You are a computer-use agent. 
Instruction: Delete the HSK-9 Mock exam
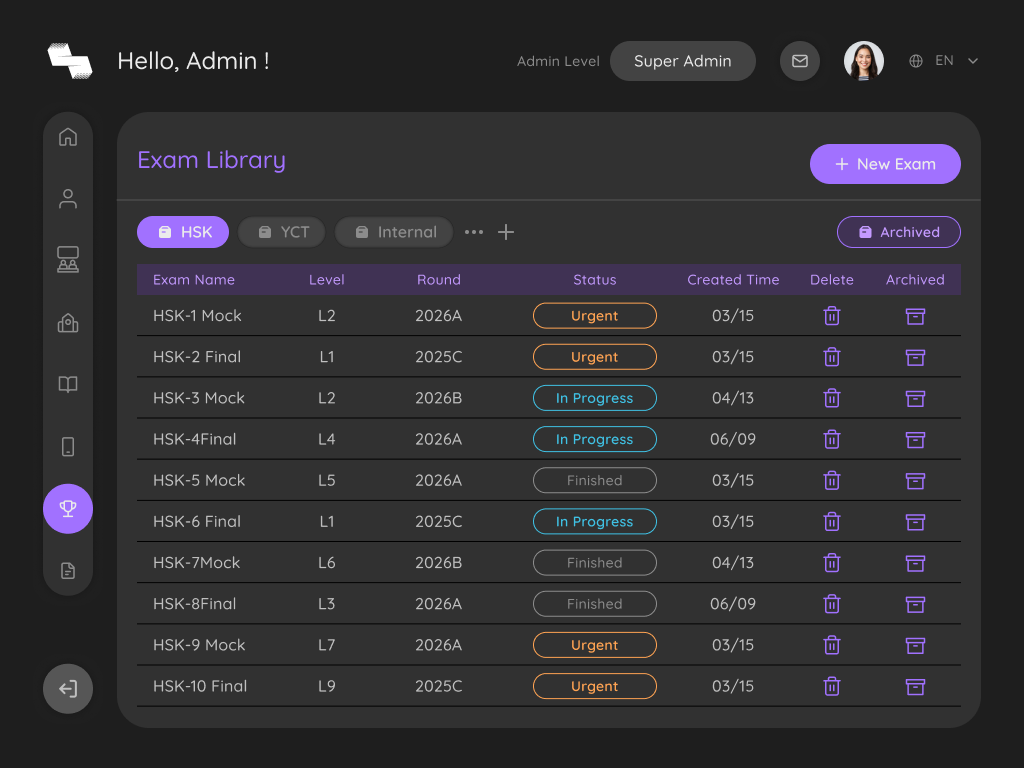click(832, 645)
